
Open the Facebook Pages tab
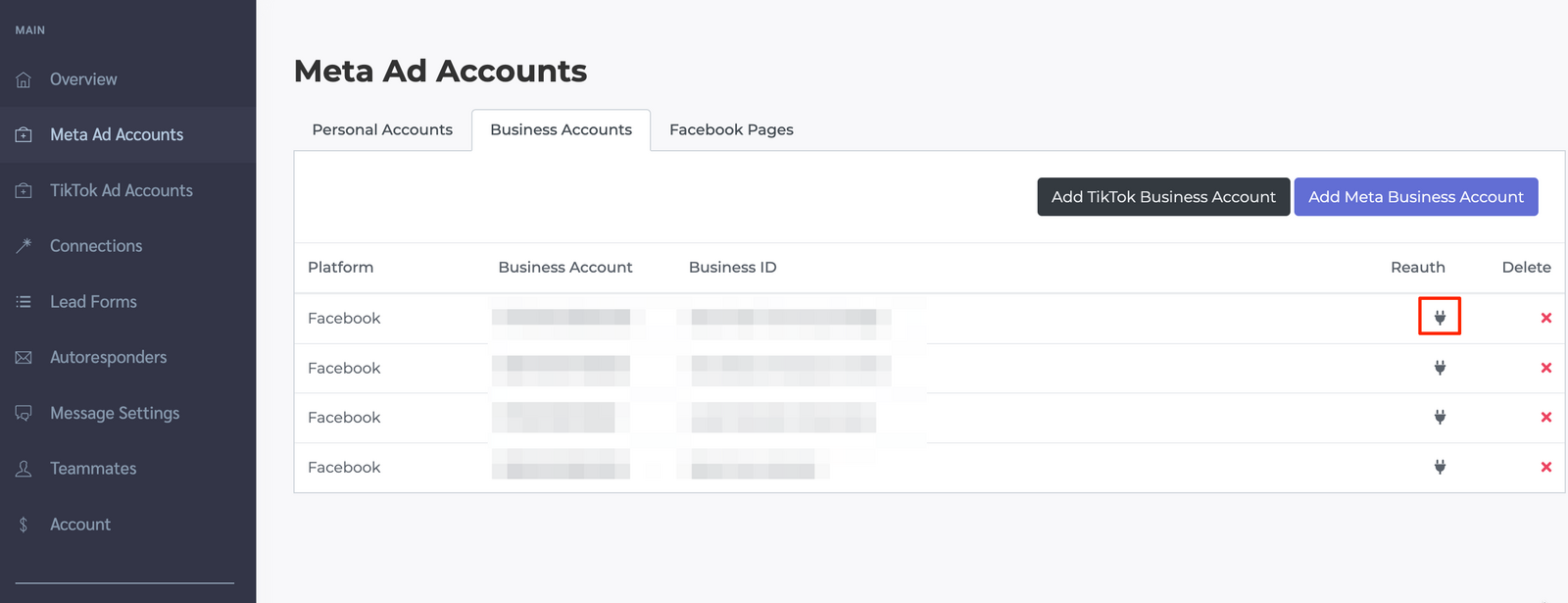coord(731,129)
